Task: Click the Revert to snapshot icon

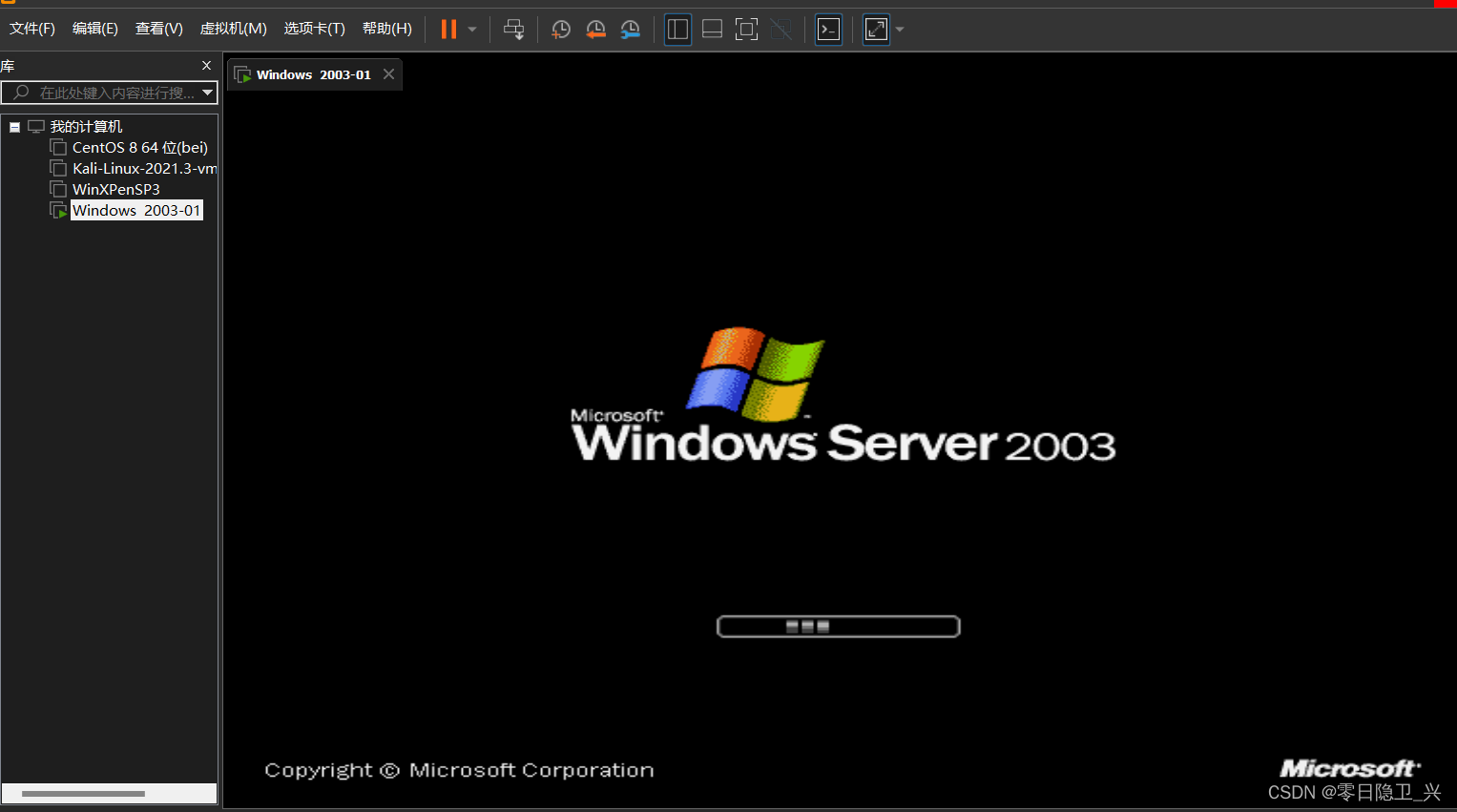Action: [595, 30]
